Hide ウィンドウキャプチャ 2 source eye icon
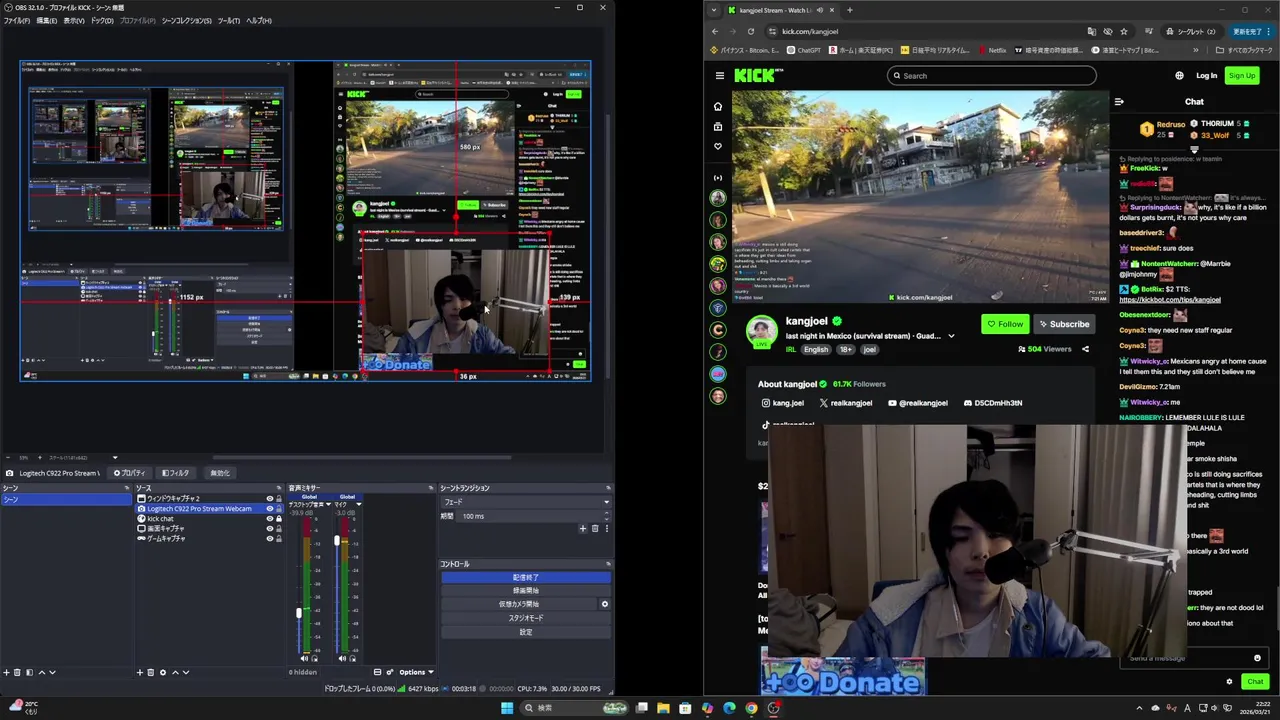The image size is (1280, 720). [269, 498]
